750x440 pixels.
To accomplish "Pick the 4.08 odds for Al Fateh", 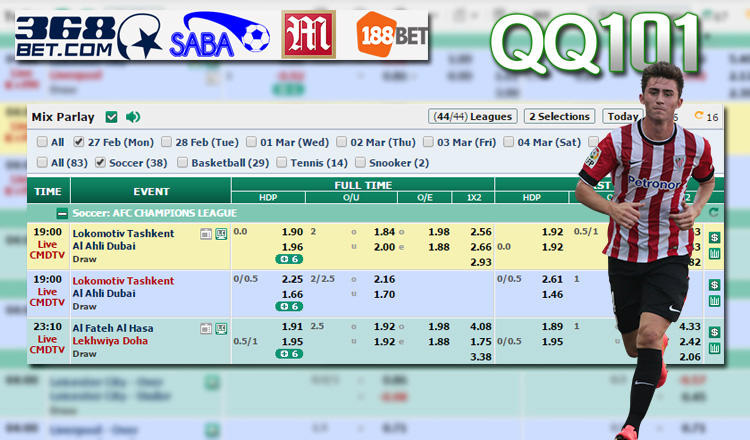I will (x=481, y=326).
